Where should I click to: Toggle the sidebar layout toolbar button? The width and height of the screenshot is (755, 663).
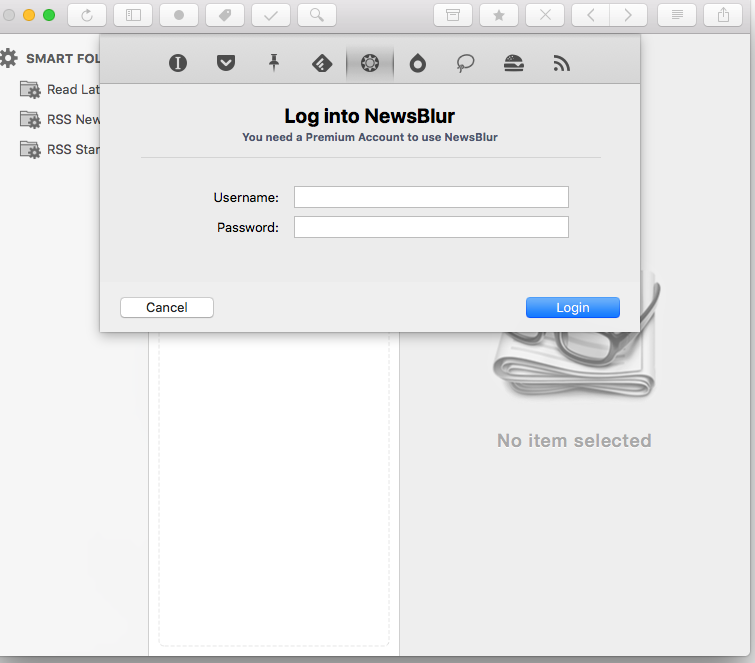(133, 15)
